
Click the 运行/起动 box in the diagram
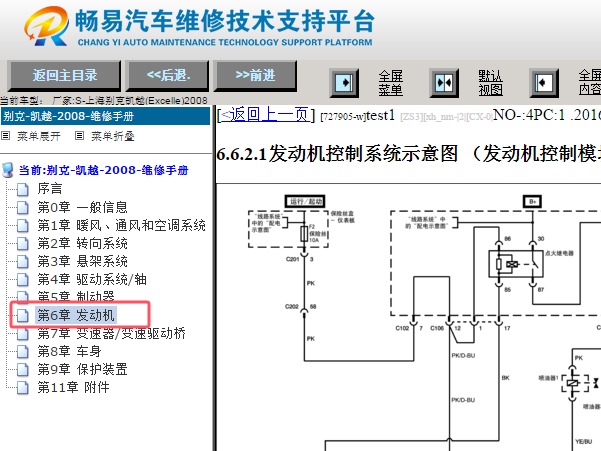coord(305,201)
